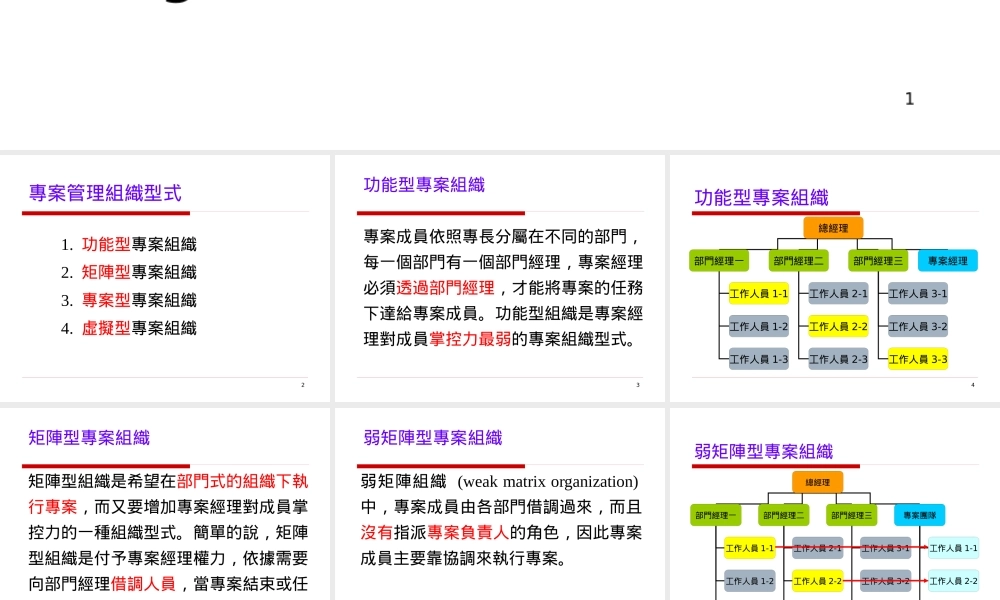Click the light cyan 工作人員 2-2 box
1000x600 pixels.
pyautogui.click(x=953, y=581)
